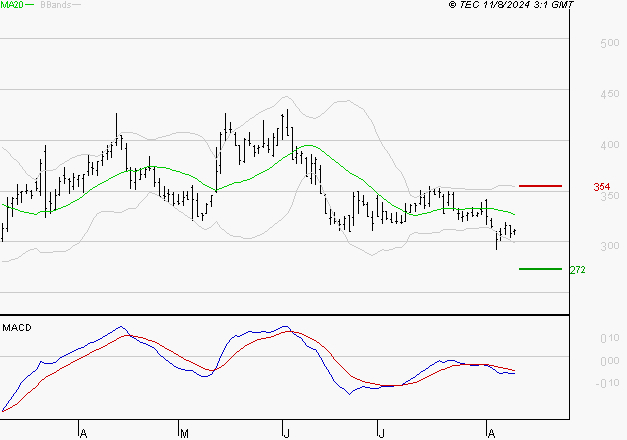The height and width of the screenshot is (440, 627).
Task: Click the second J month marker
Action: coord(381,434)
